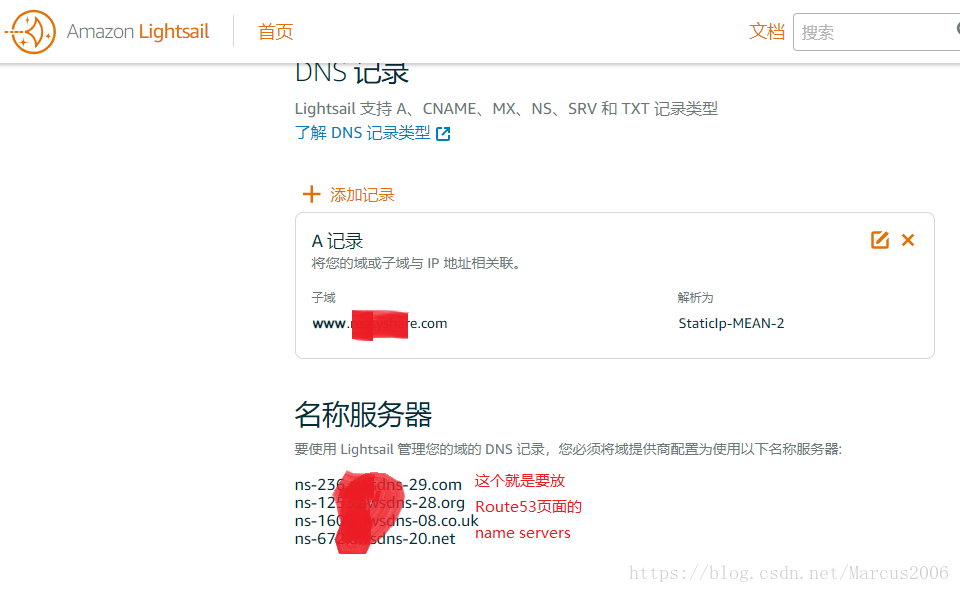Select name server ending in dns-29.com
960x593 pixels.
tap(378, 485)
